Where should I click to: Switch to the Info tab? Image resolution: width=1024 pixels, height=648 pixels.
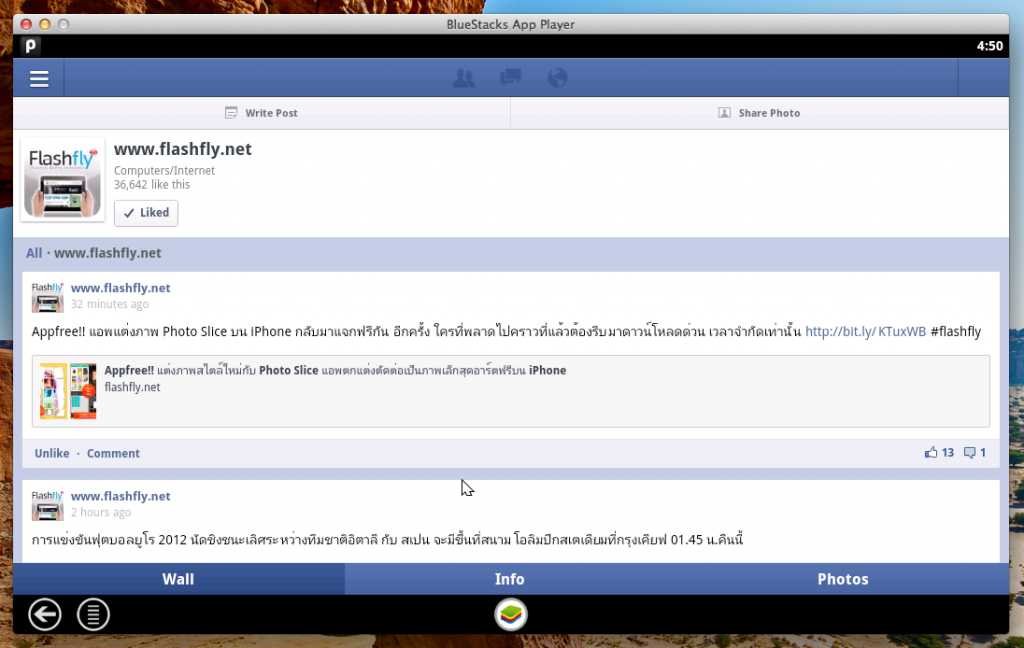coord(509,579)
